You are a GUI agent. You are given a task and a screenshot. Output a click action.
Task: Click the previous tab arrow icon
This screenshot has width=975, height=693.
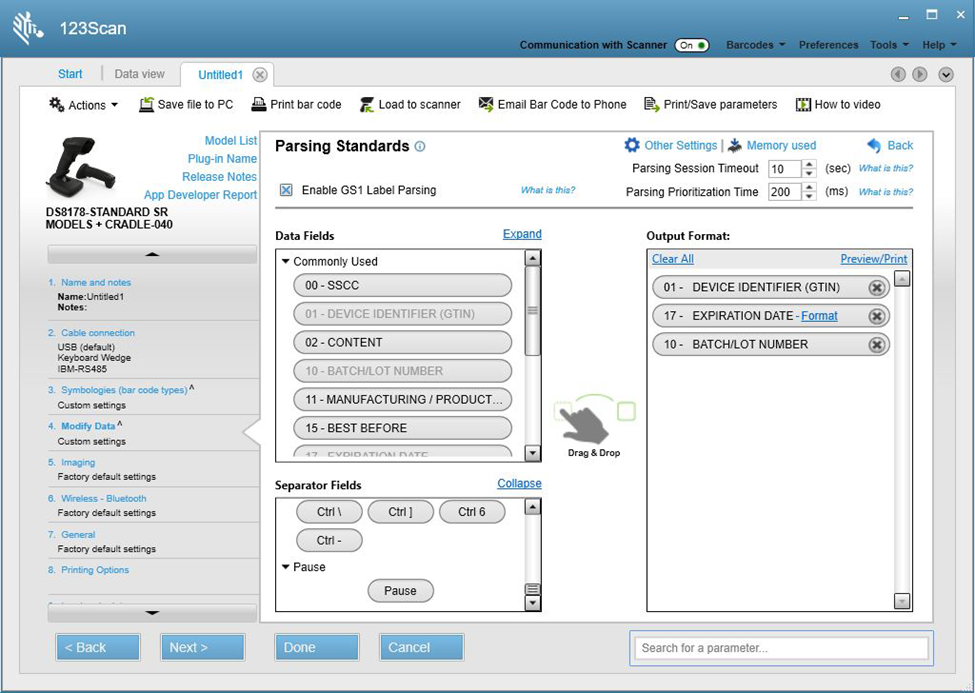coord(898,75)
